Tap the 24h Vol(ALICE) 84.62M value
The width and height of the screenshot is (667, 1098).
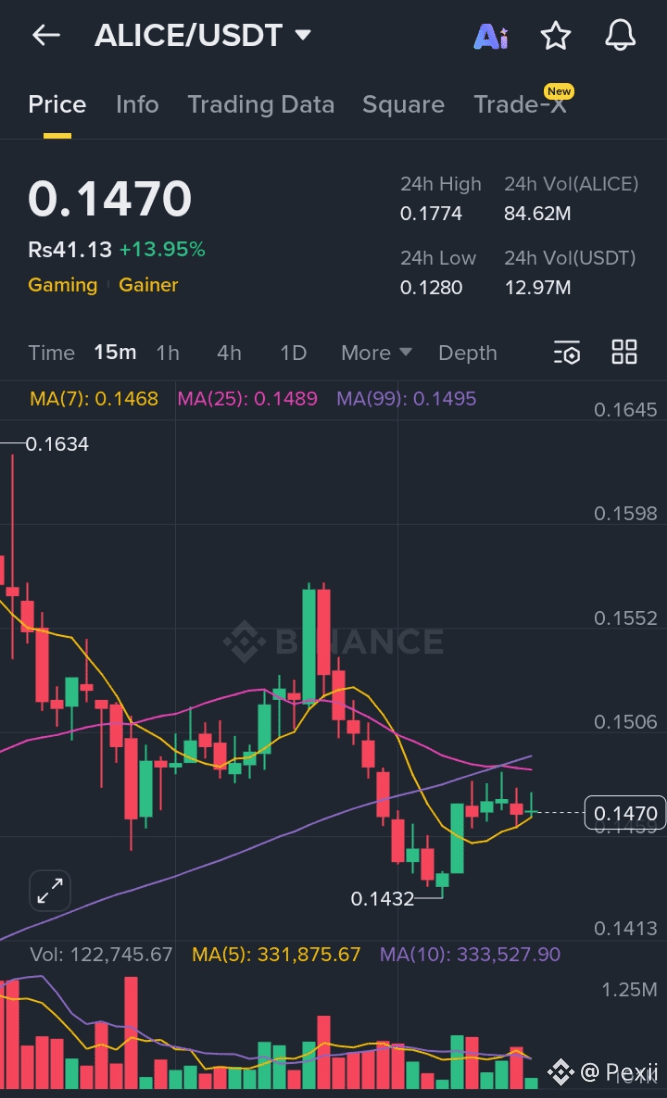pos(538,214)
